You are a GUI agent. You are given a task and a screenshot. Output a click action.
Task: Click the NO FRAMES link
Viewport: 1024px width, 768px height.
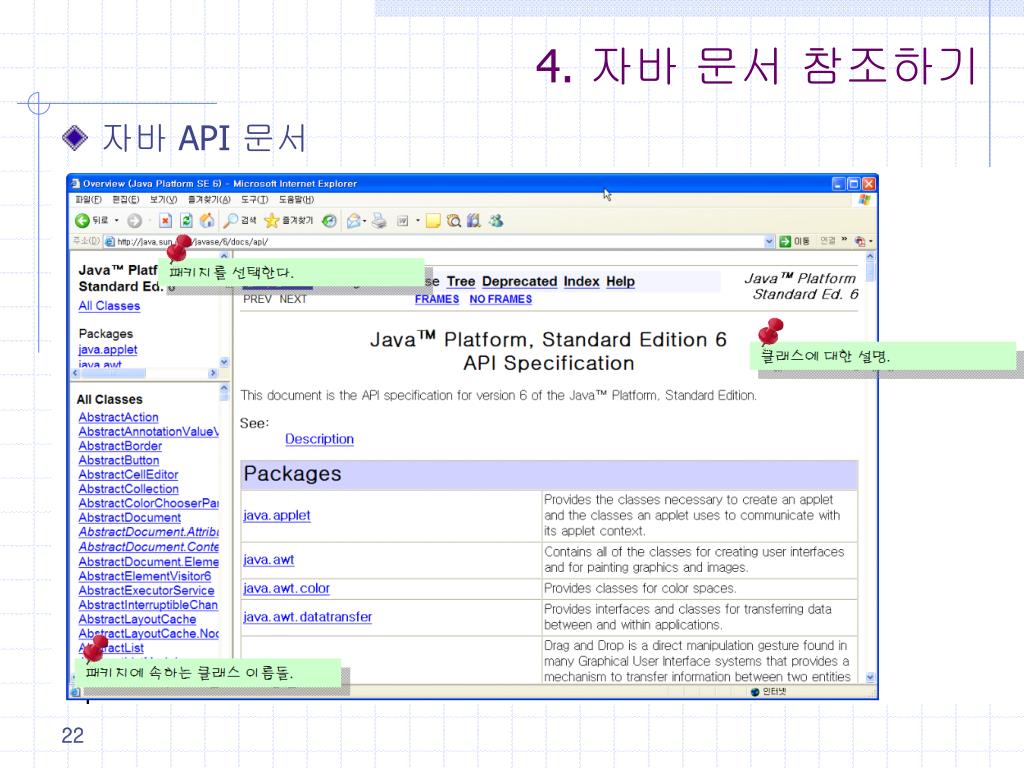tap(500, 299)
